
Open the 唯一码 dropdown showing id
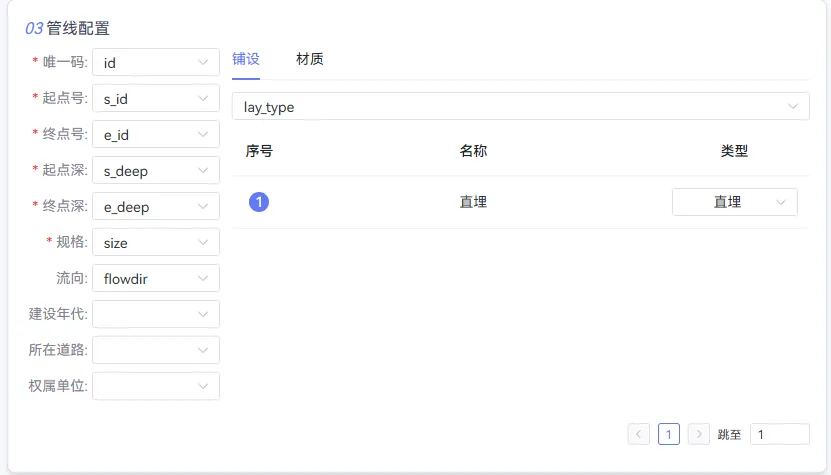(156, 63)
